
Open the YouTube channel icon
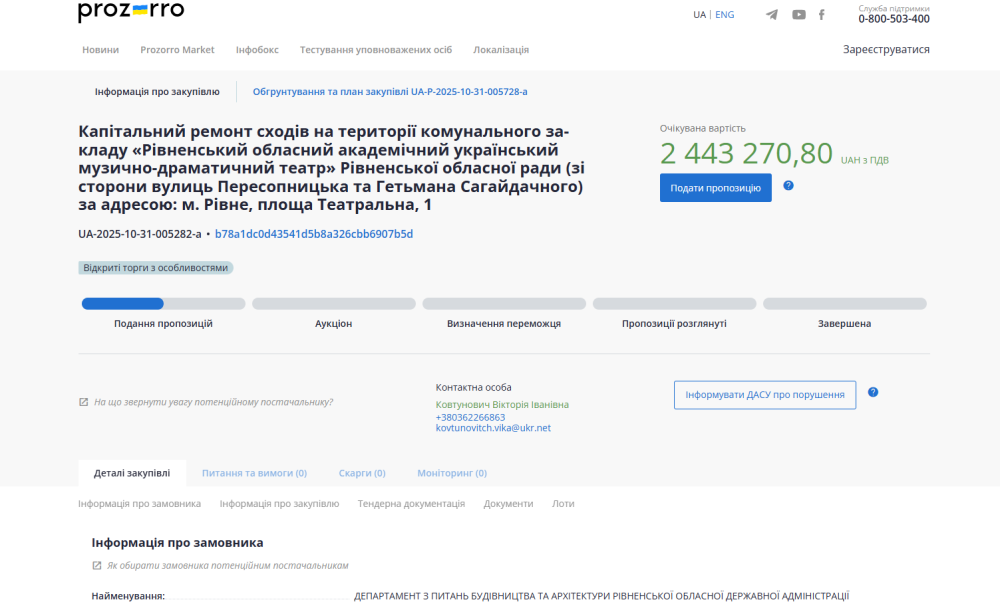pyautogui.click(x=799, y=15)
